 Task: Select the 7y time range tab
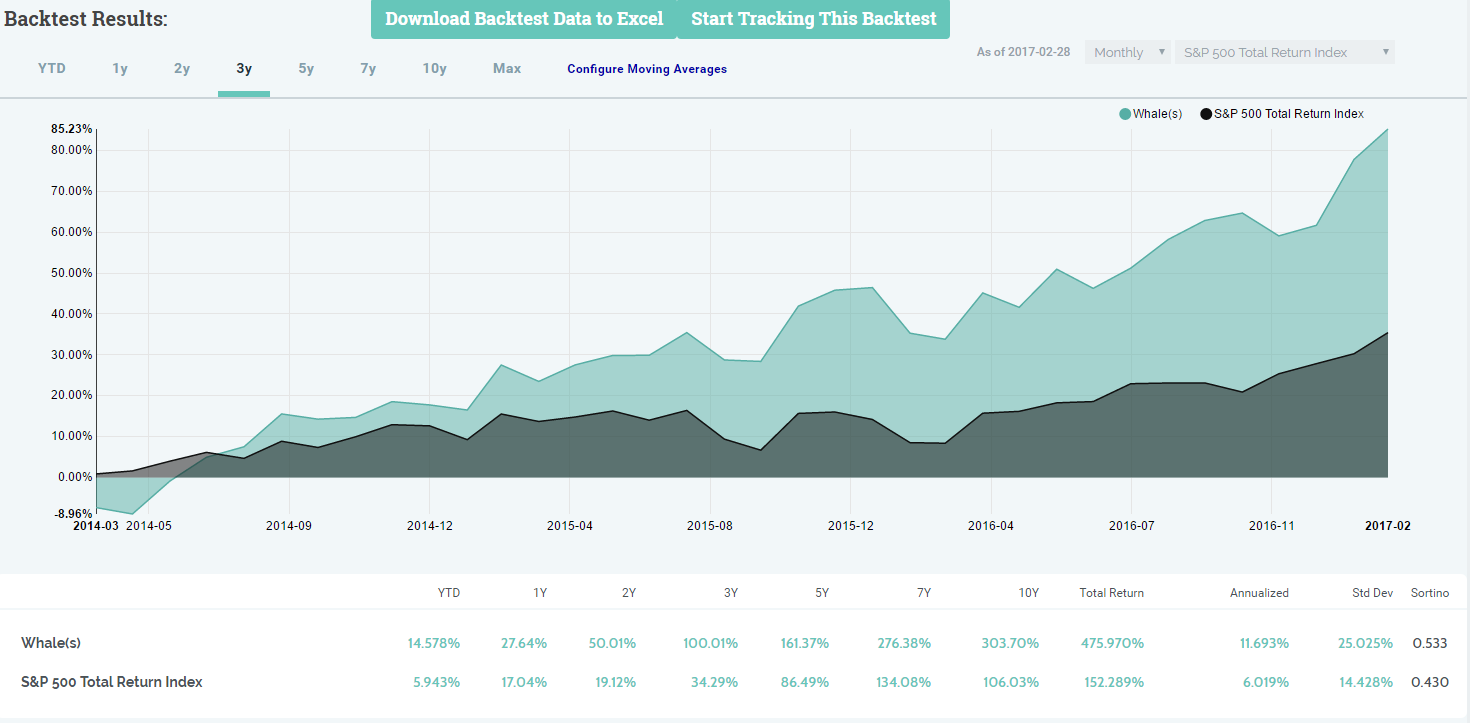(368, 69)
